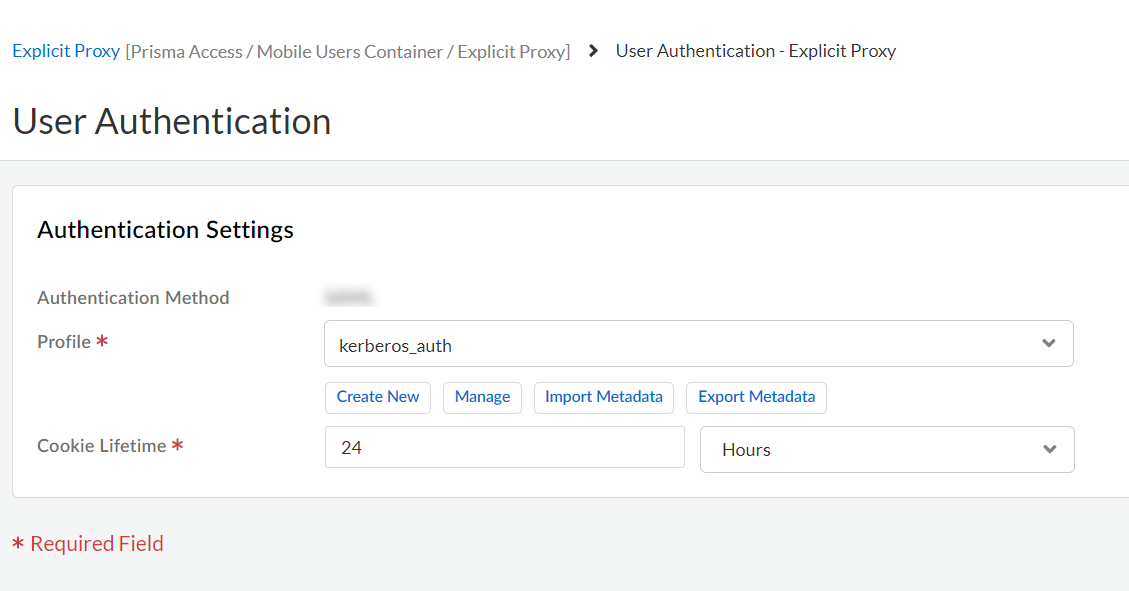Expand the Profile list via its chevron arrow
Screen dimensions: 1129x591
pos(1048,344)
